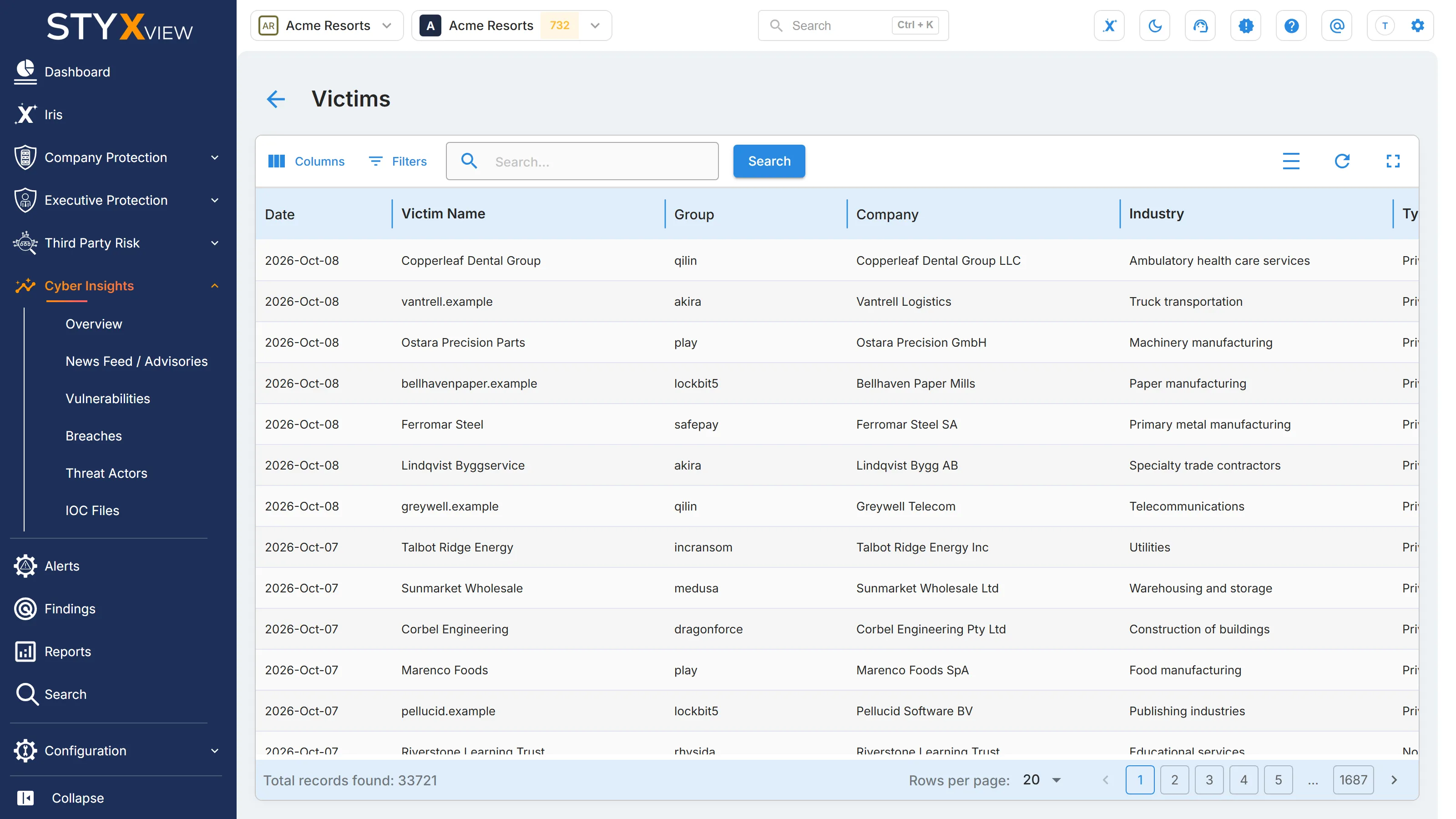The width and height of the screenshot is (1456, 819).
Task: Open the Acme Resorts organization dropdown
Action: point(327,25)
